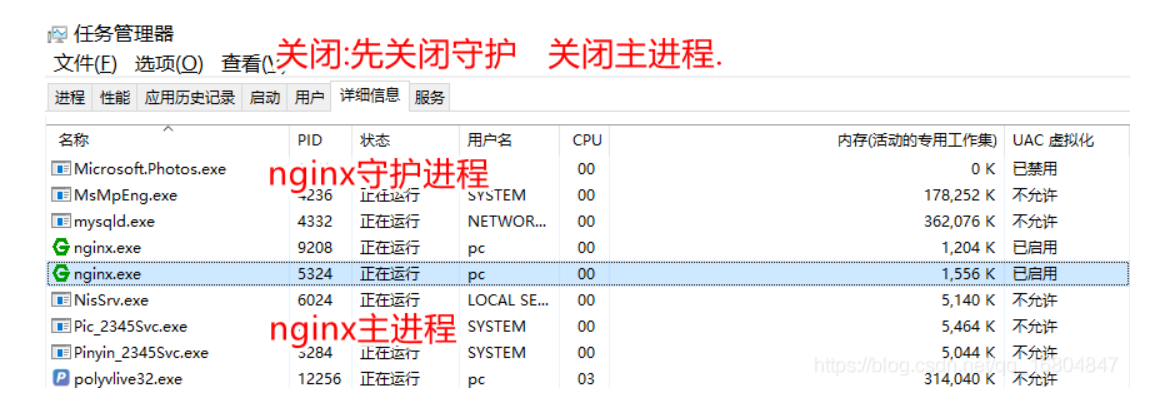Click the NisSrv.exe process icon
1157x405 pixels.
(61, 300)
